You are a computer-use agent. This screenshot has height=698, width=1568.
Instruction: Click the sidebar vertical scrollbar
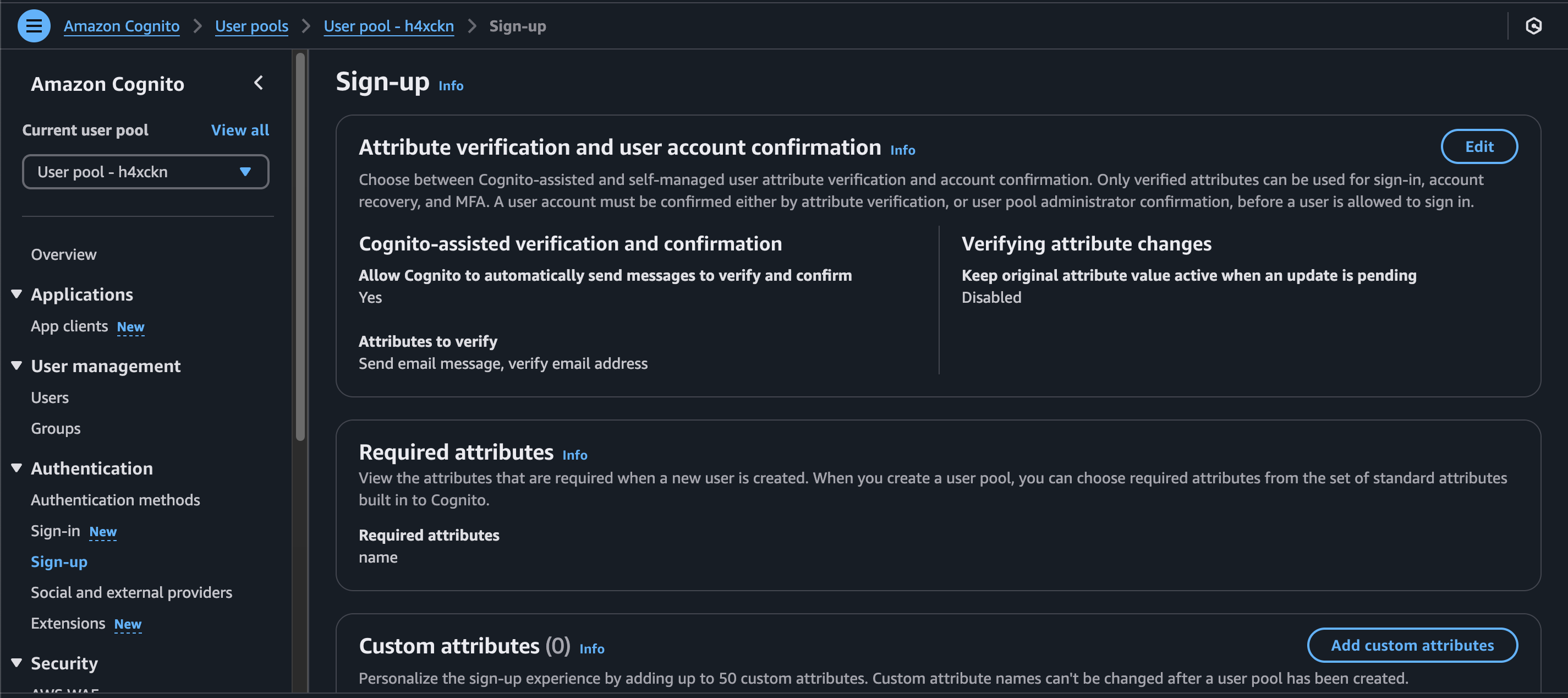click(x=300, y=244)
